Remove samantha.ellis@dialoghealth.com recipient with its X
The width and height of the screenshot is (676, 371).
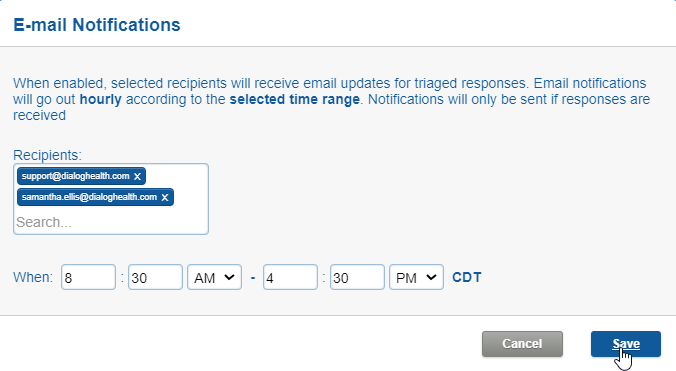(165, 197)
